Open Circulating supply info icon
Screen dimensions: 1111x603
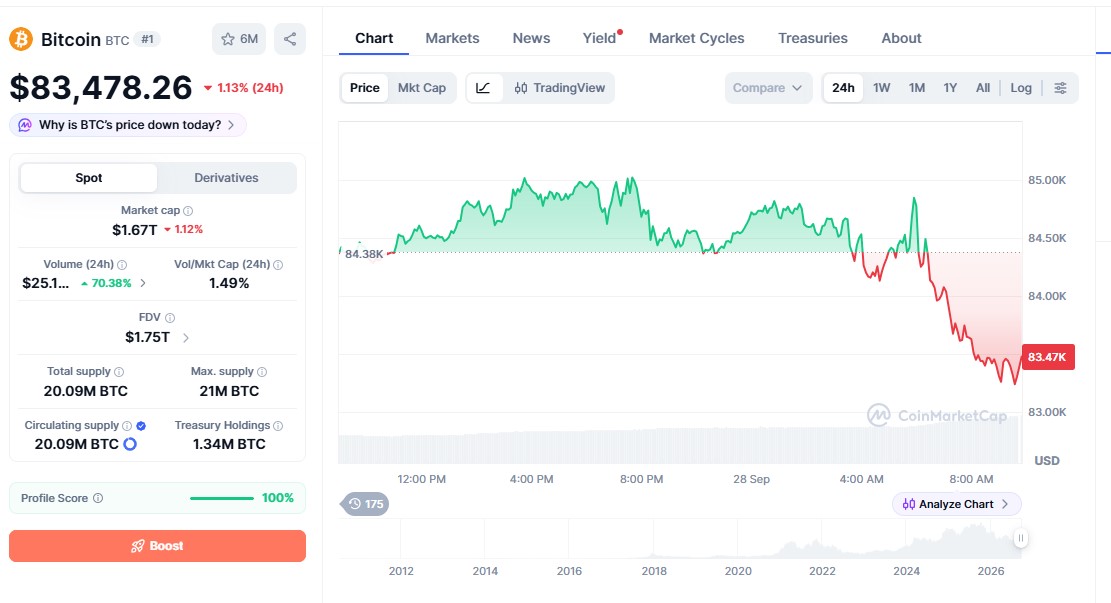(x=127, y=425)
